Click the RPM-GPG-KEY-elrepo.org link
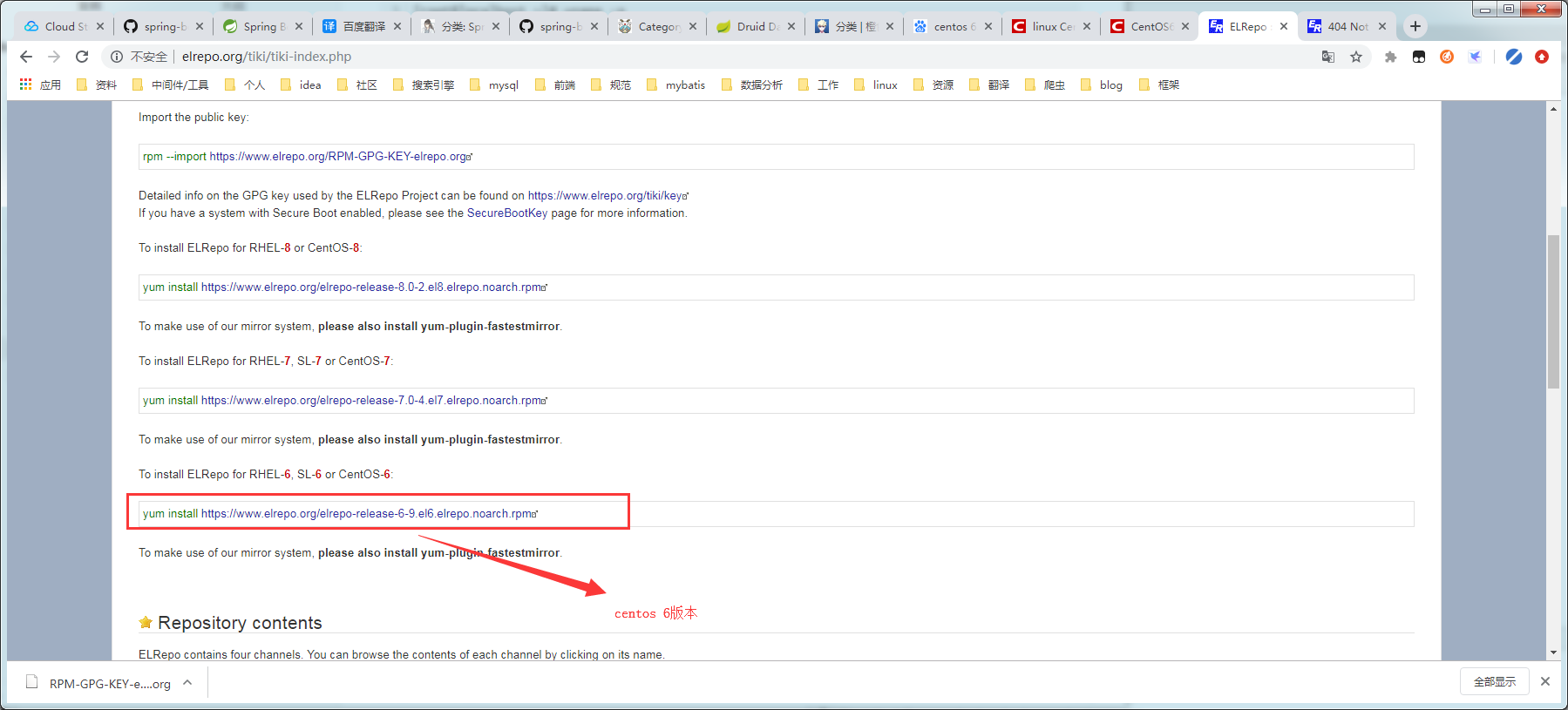Viewport: 1568px width, 710px height. click(341, 157)
